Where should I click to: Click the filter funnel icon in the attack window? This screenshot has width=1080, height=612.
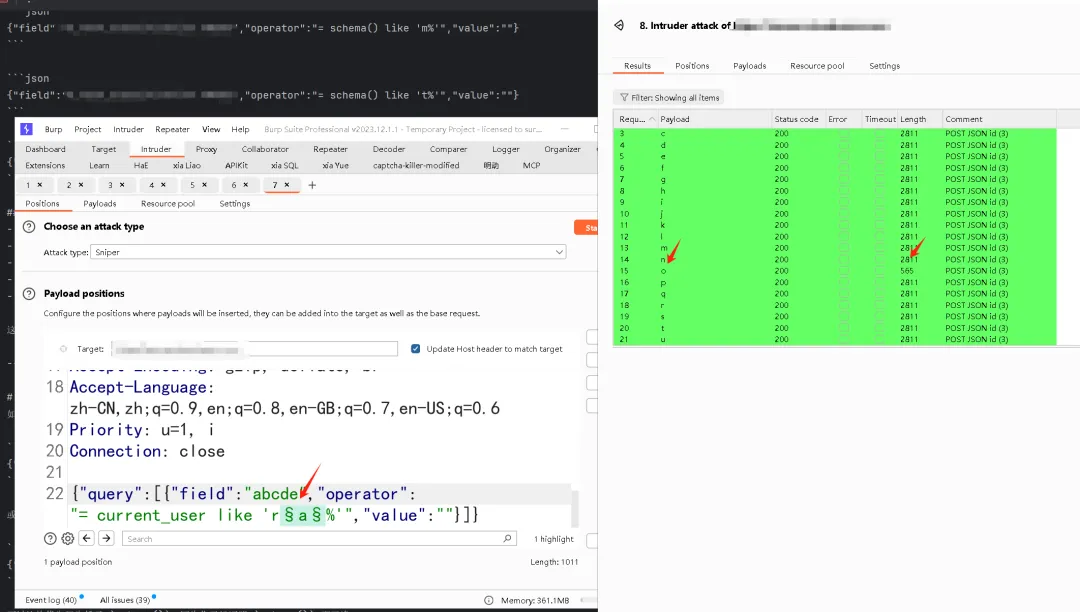[624, 98]
